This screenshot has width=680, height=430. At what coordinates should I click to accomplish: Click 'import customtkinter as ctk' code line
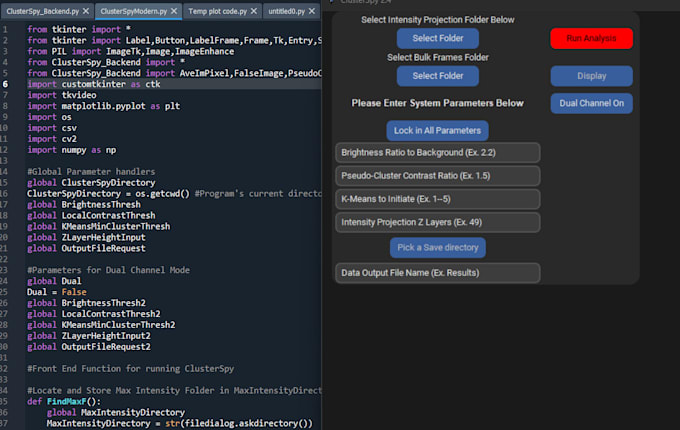(94, 84)
